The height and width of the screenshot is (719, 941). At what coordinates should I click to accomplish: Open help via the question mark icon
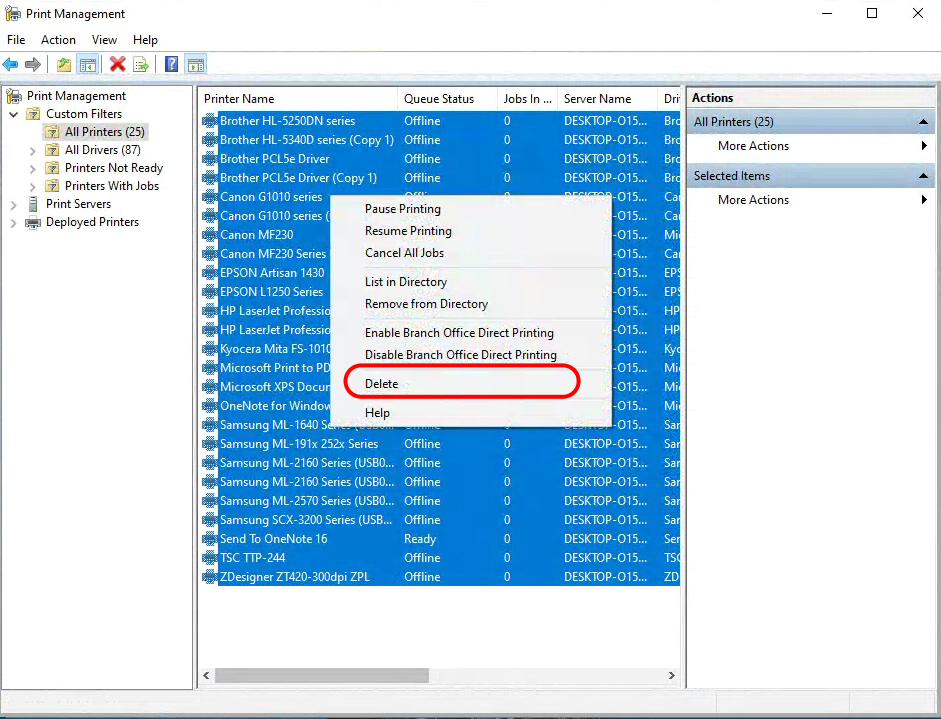point(171,64)
